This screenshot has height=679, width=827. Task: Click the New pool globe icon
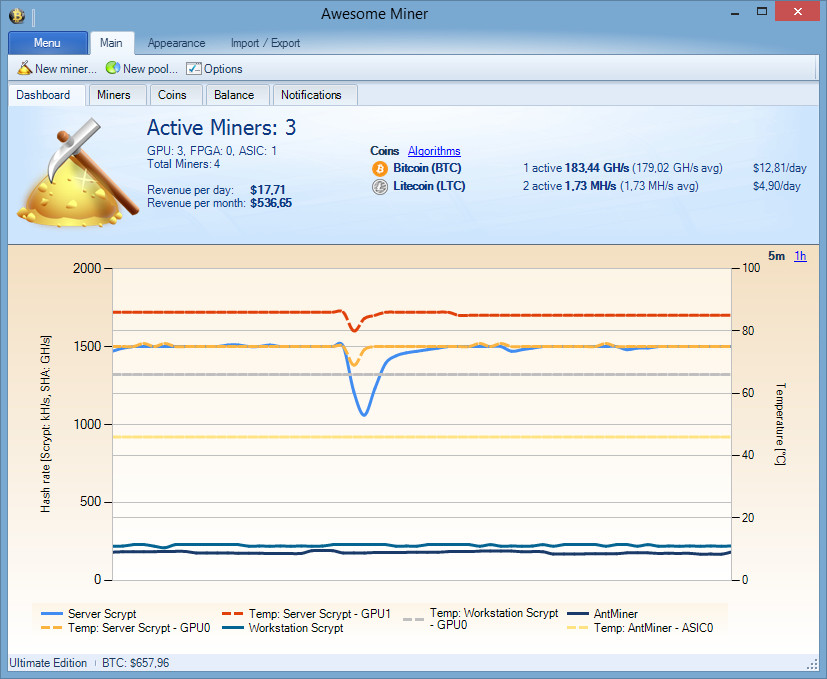pos(112,68)
